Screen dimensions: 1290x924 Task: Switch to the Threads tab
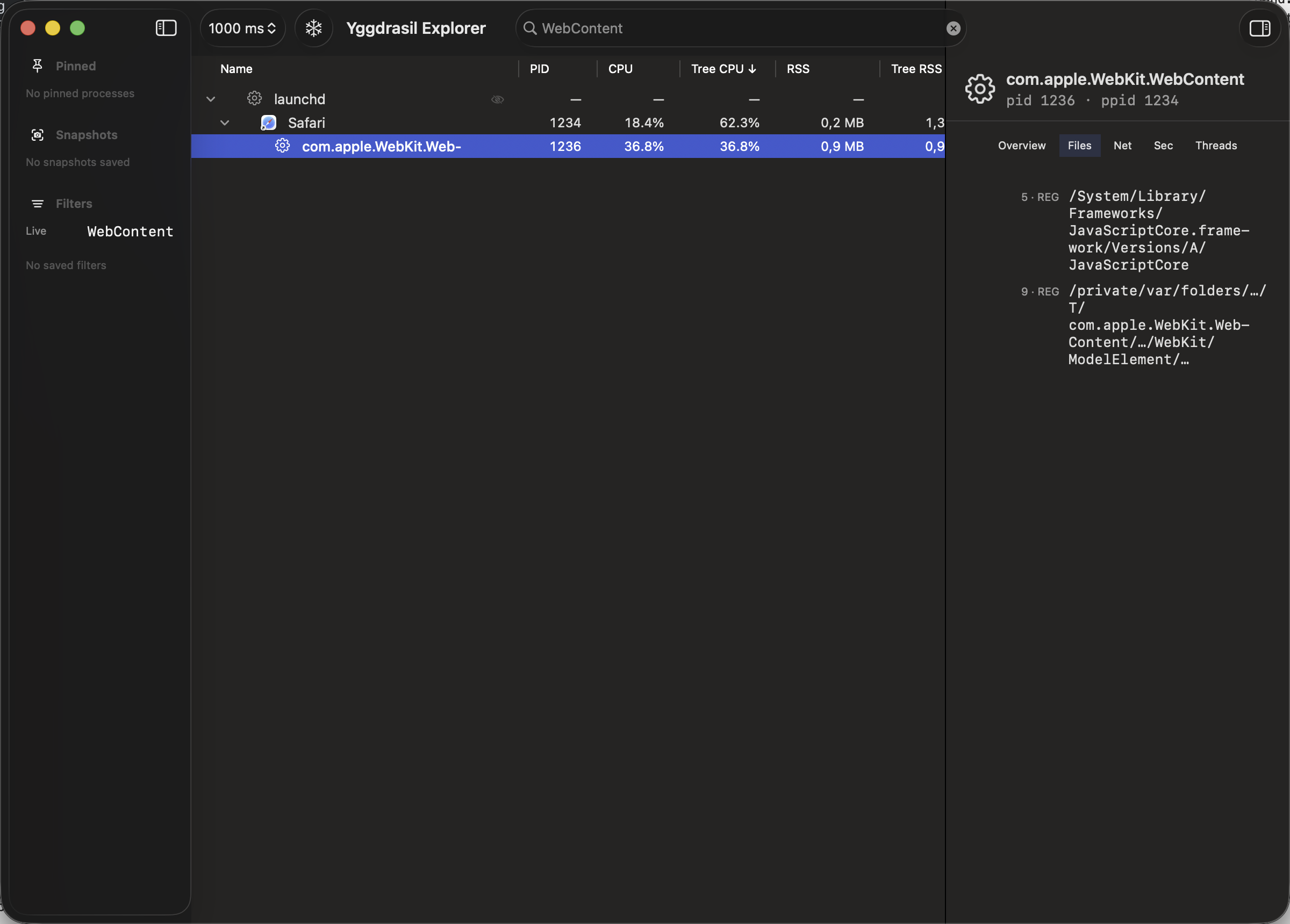click(x=1215, y=146)
